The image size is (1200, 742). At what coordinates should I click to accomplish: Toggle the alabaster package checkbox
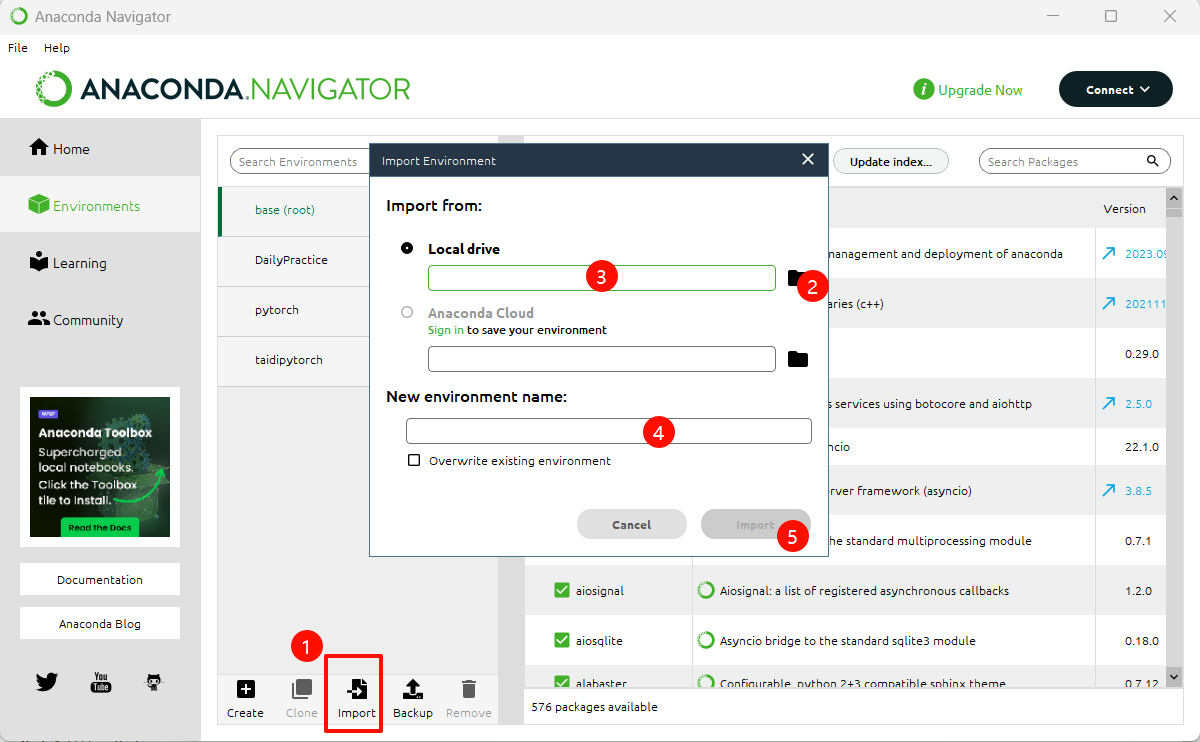(x=562, y=682)
